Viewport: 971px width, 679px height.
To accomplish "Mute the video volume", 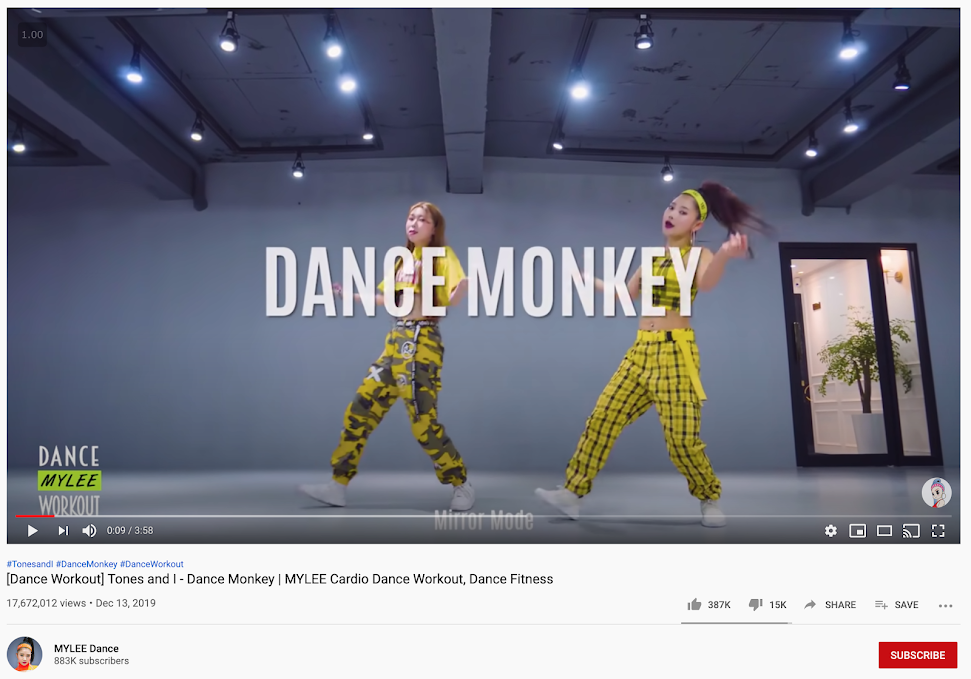I will [89, 530].
